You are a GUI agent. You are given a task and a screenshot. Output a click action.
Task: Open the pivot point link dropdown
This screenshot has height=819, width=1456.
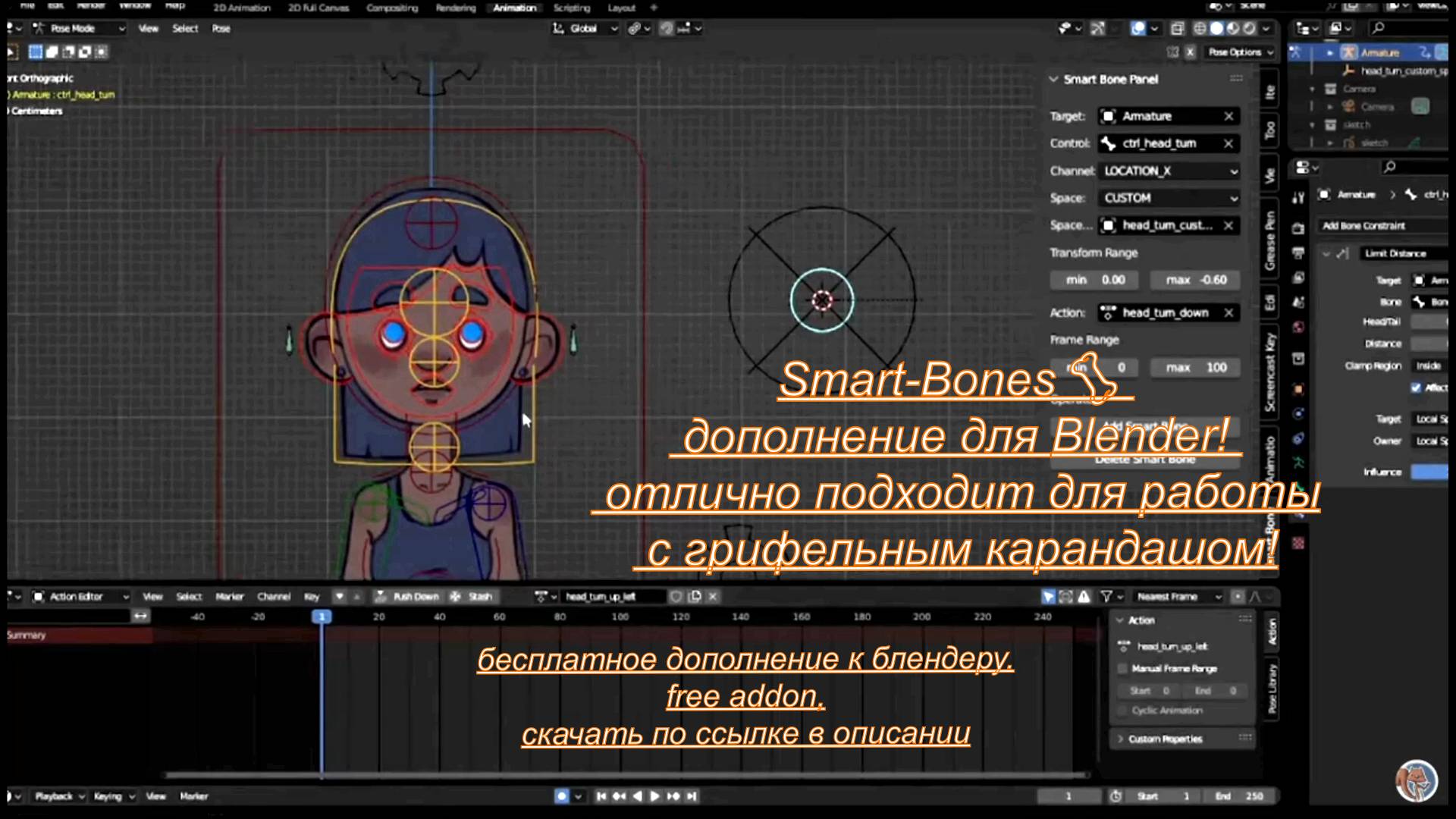coord(639,28)
